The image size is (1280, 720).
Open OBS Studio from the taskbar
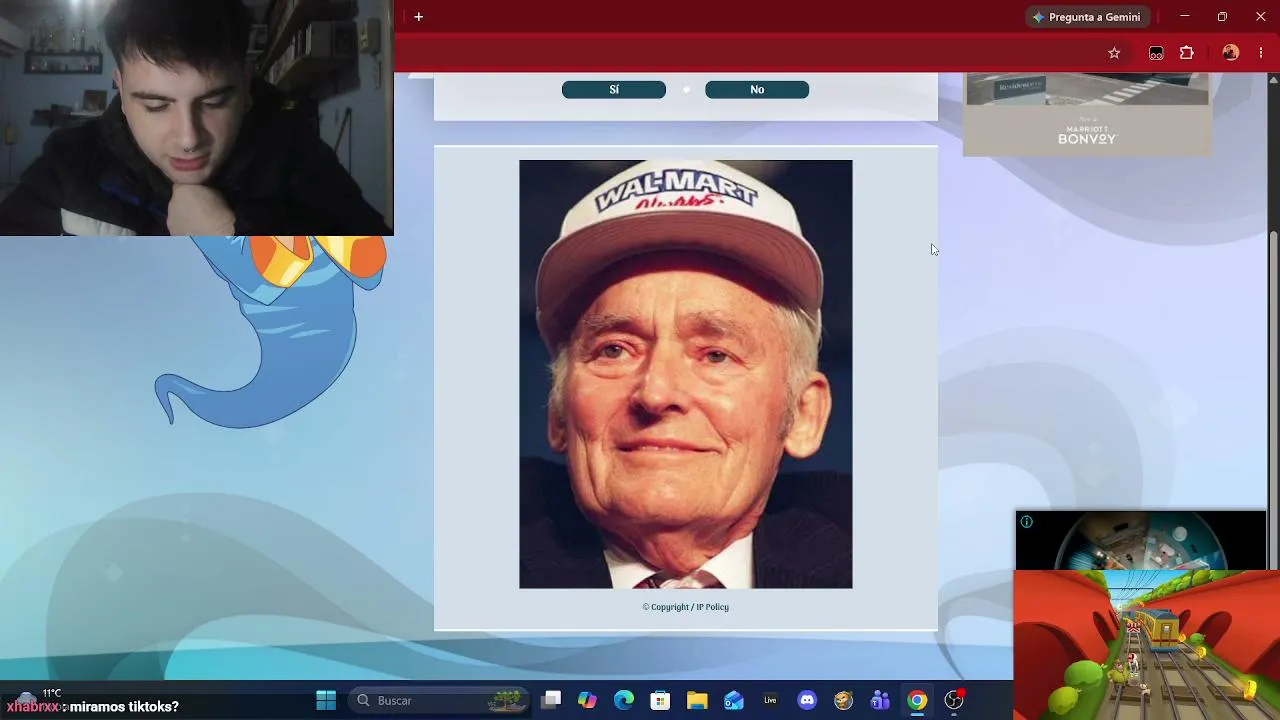click(x=954, y=700)
